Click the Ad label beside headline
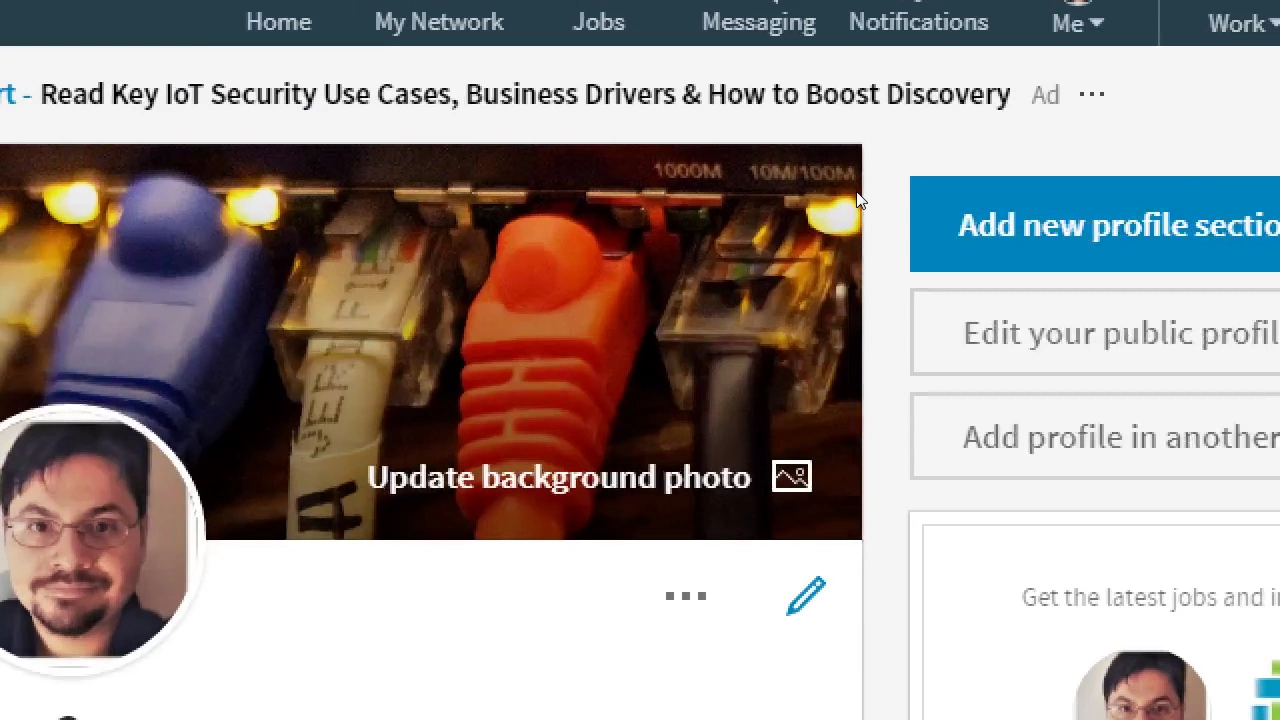The image size is (1280, 720). point(1045,95)
